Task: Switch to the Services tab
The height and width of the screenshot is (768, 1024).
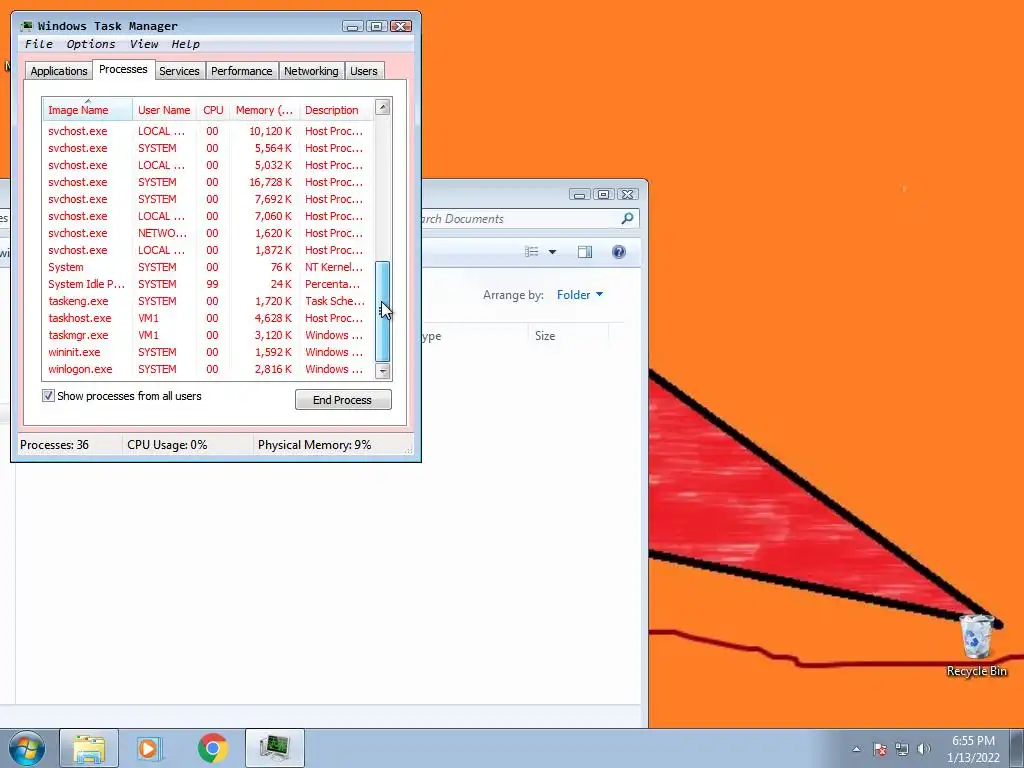Action: pos(179,71)
